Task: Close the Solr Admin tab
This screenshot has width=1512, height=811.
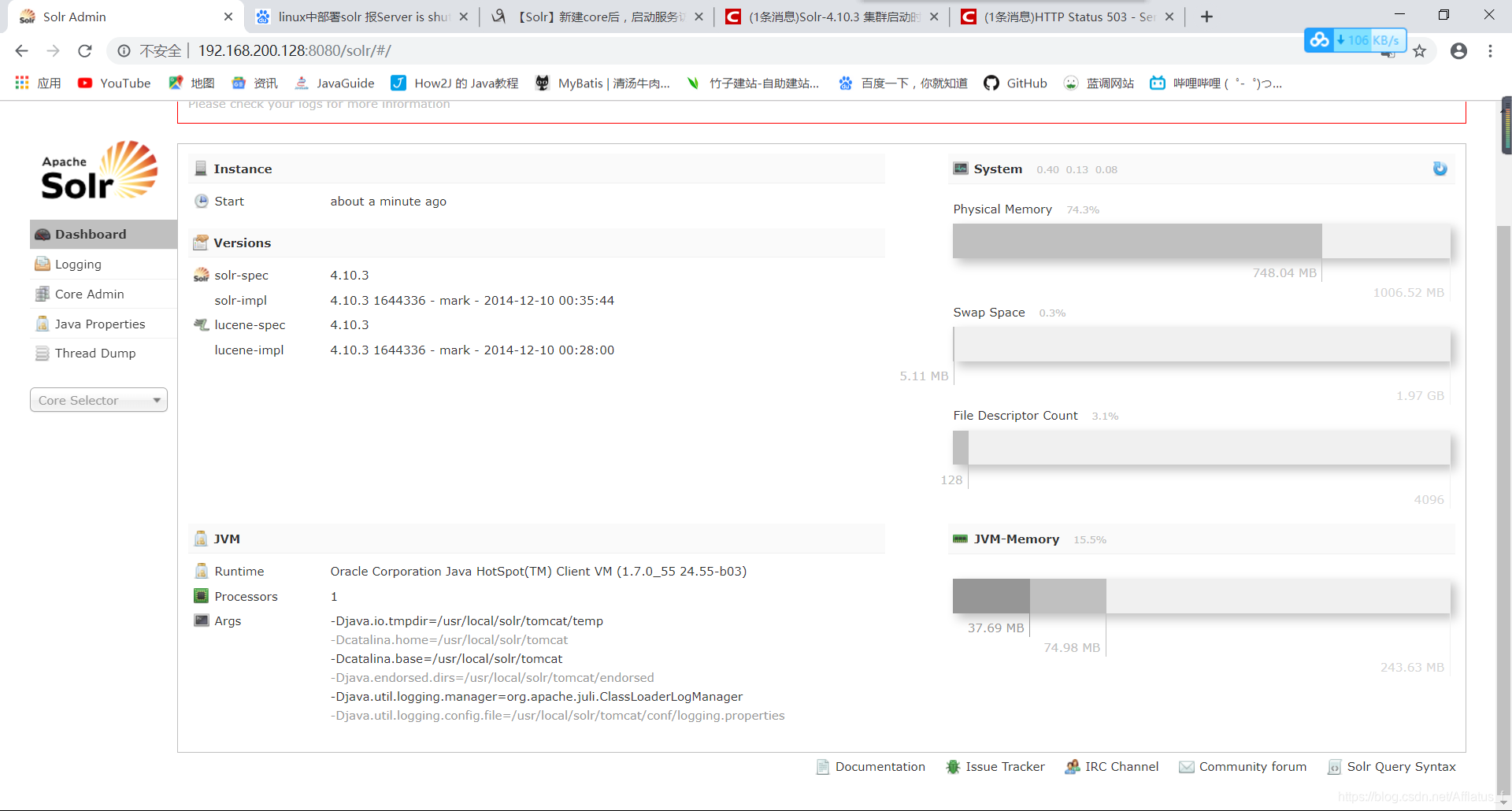Action: [x=228, y=17]
